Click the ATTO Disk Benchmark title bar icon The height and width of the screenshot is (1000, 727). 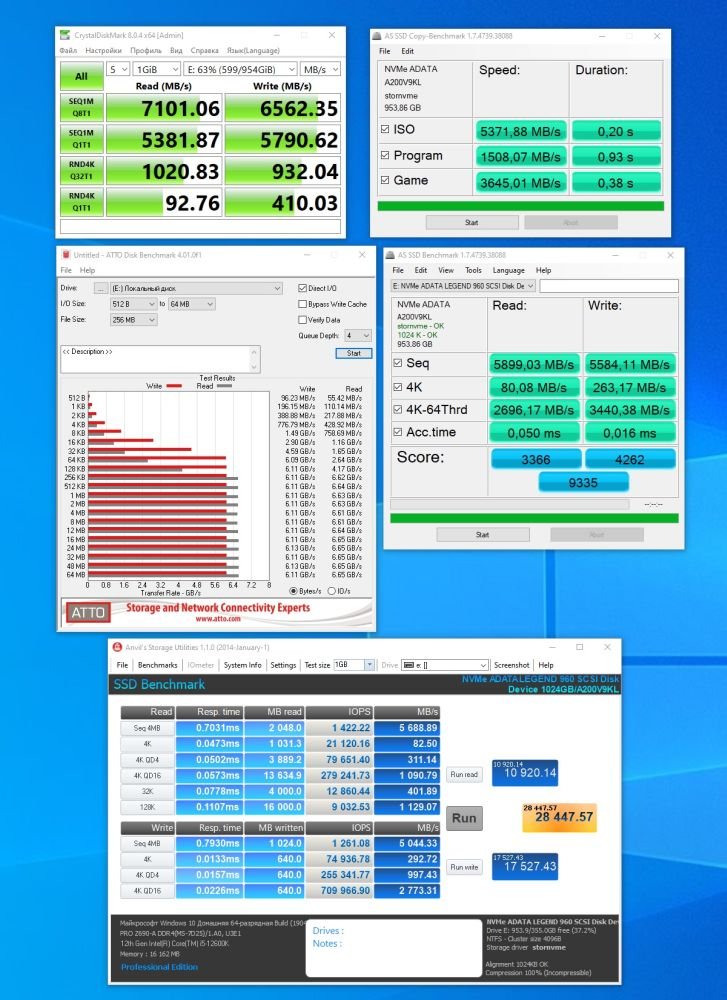pyautogui.click(x=66, y=255)
